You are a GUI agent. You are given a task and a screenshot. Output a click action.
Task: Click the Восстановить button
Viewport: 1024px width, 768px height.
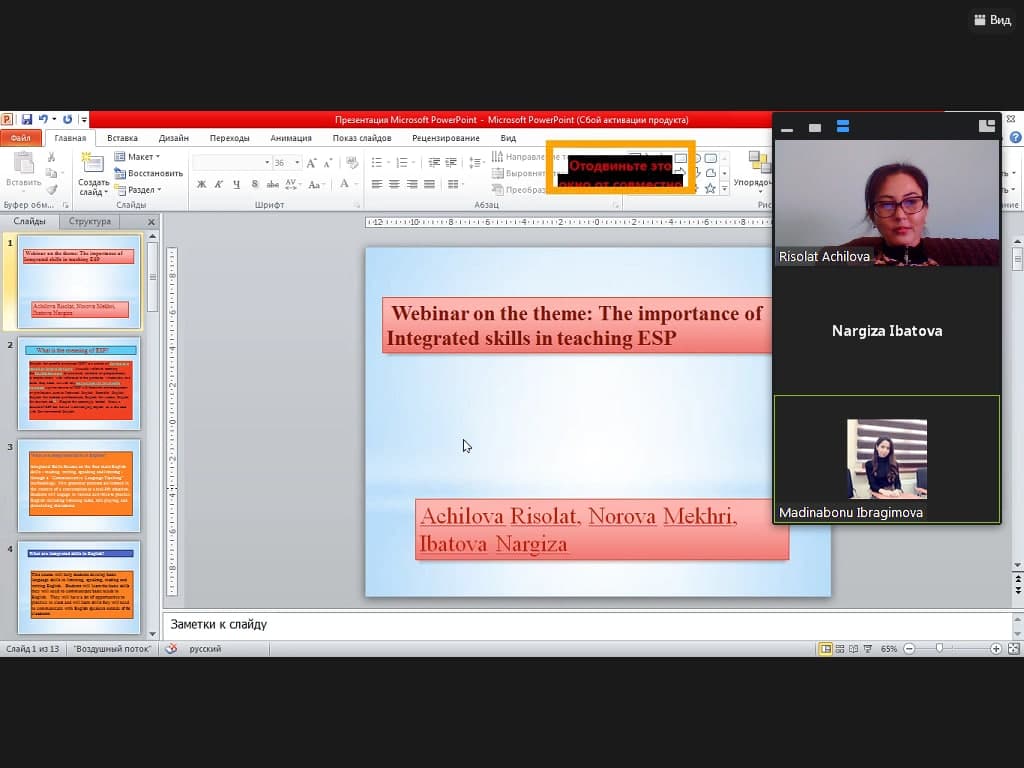click(148, 173)
